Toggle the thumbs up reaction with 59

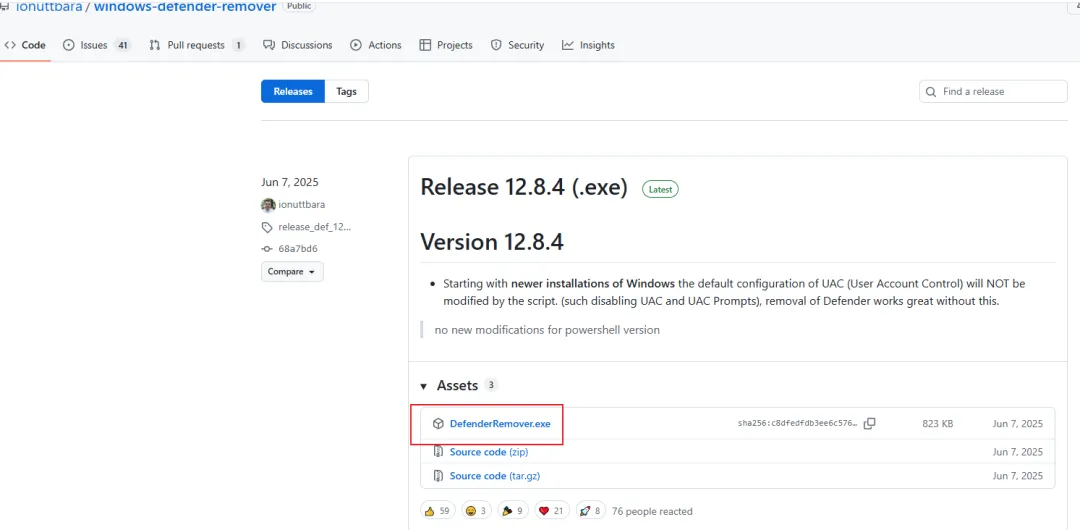(x=437, y=511)
